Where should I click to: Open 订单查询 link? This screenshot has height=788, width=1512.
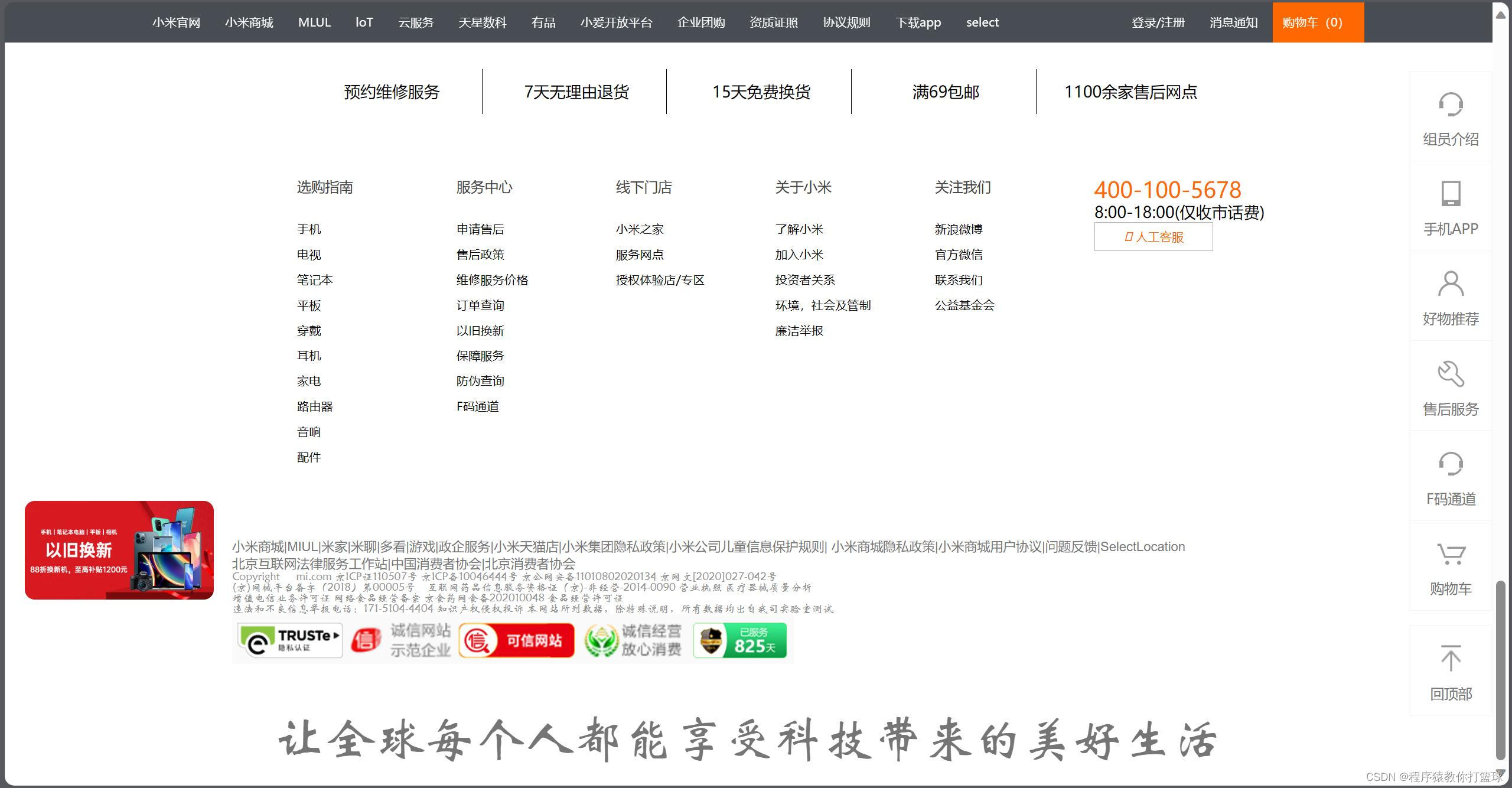click(x=480, y=305)
